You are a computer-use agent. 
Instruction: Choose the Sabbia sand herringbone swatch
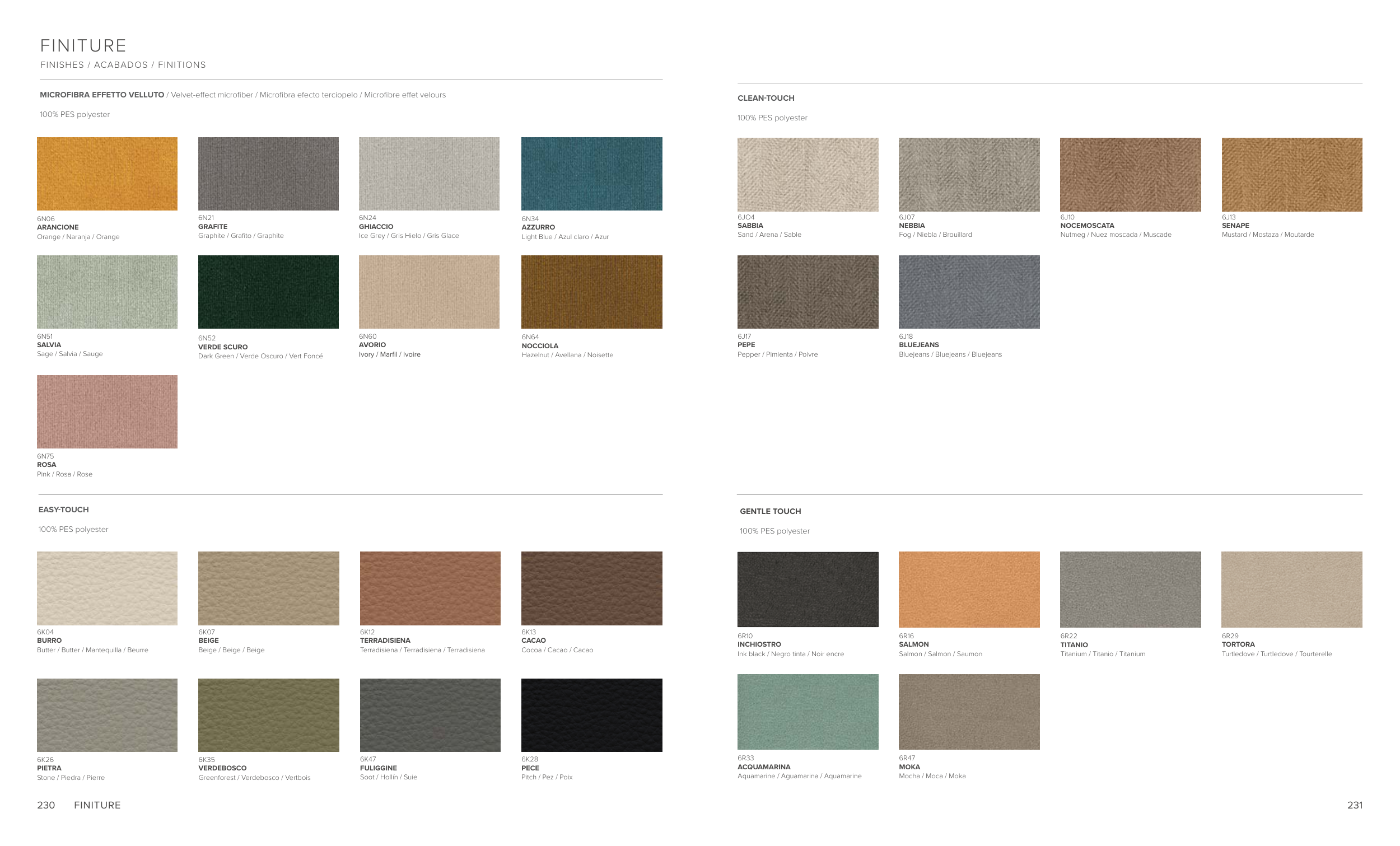click(x=808, y=175)
